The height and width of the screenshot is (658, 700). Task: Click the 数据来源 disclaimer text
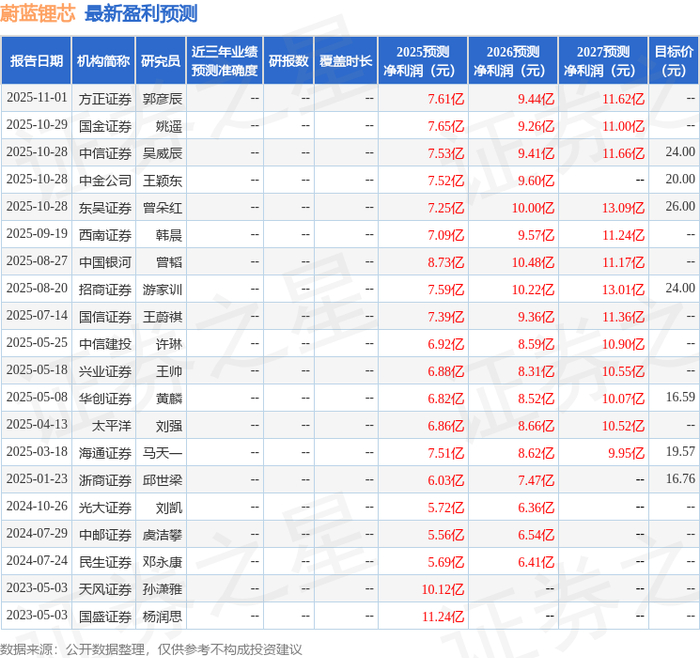151,649
